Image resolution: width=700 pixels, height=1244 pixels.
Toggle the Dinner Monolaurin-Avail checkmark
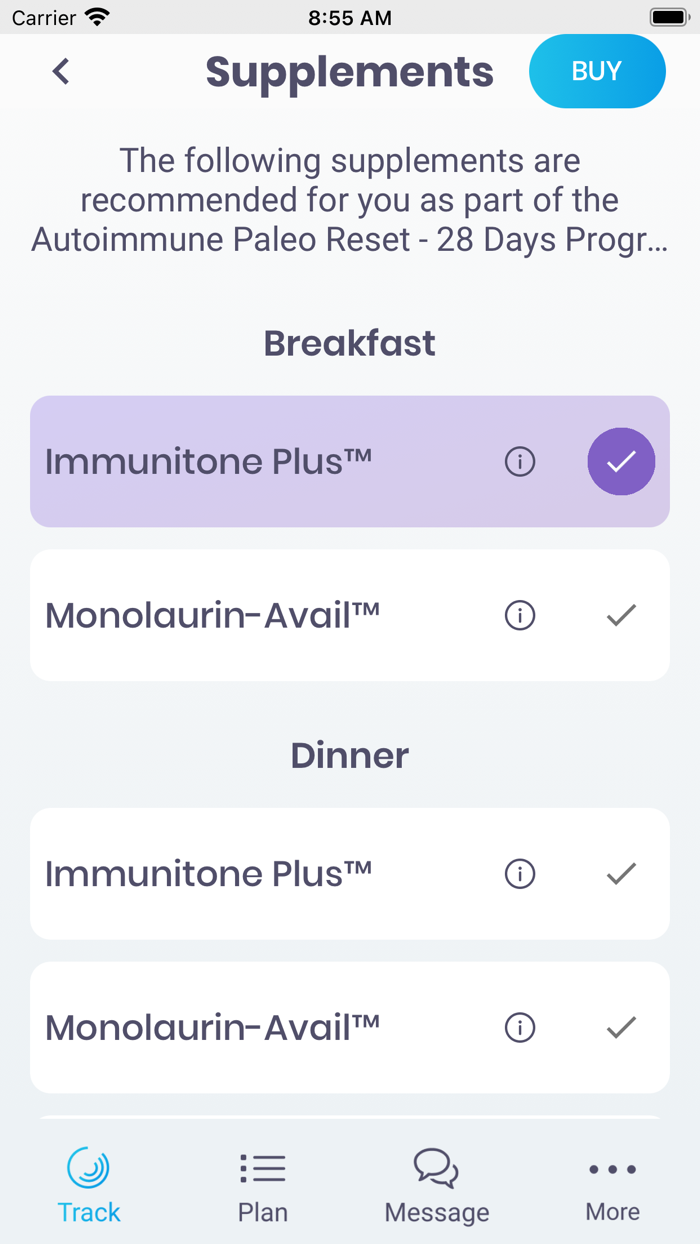(x=620, y=1027)
